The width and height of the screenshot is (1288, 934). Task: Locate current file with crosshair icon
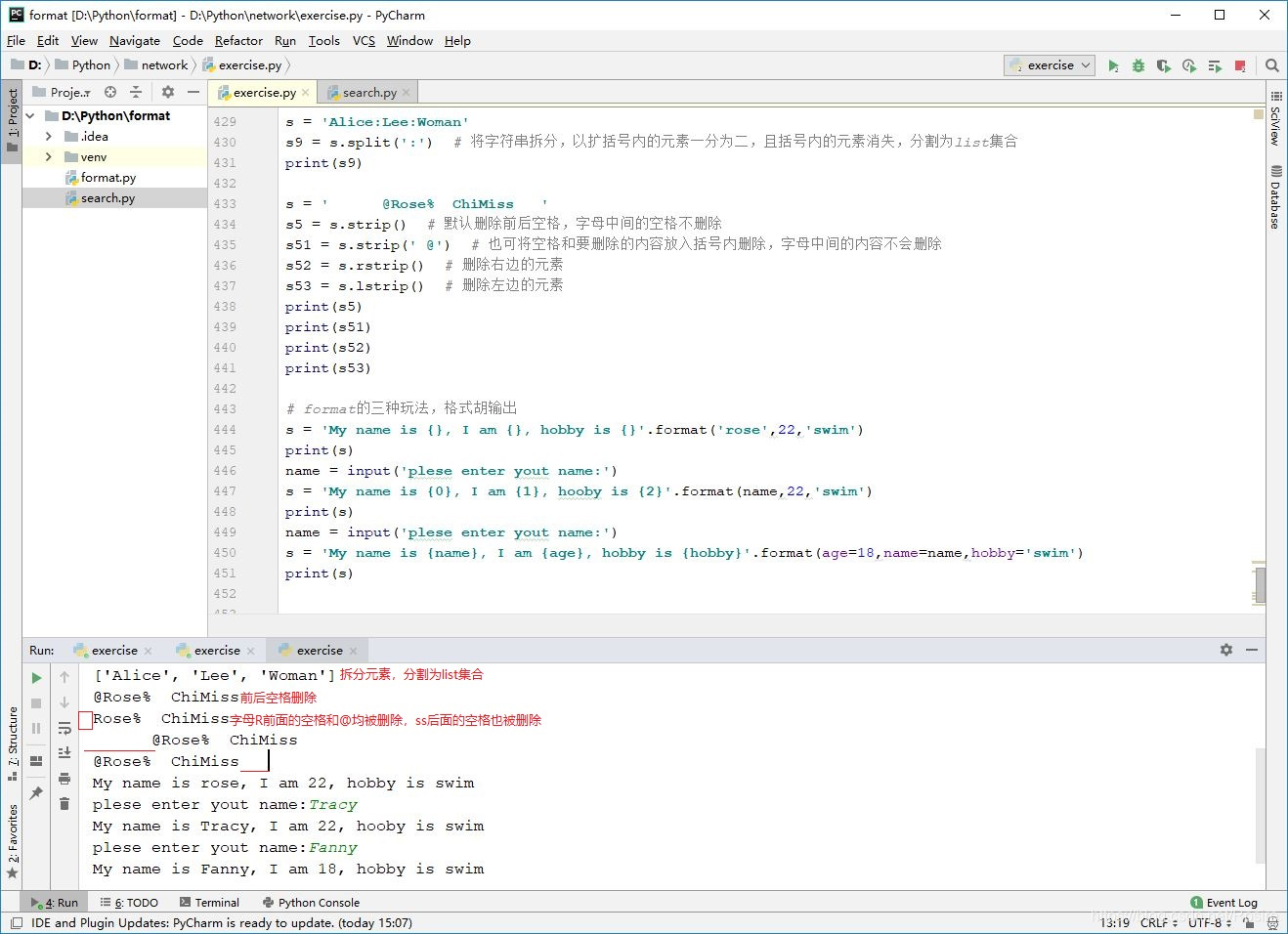110,92
